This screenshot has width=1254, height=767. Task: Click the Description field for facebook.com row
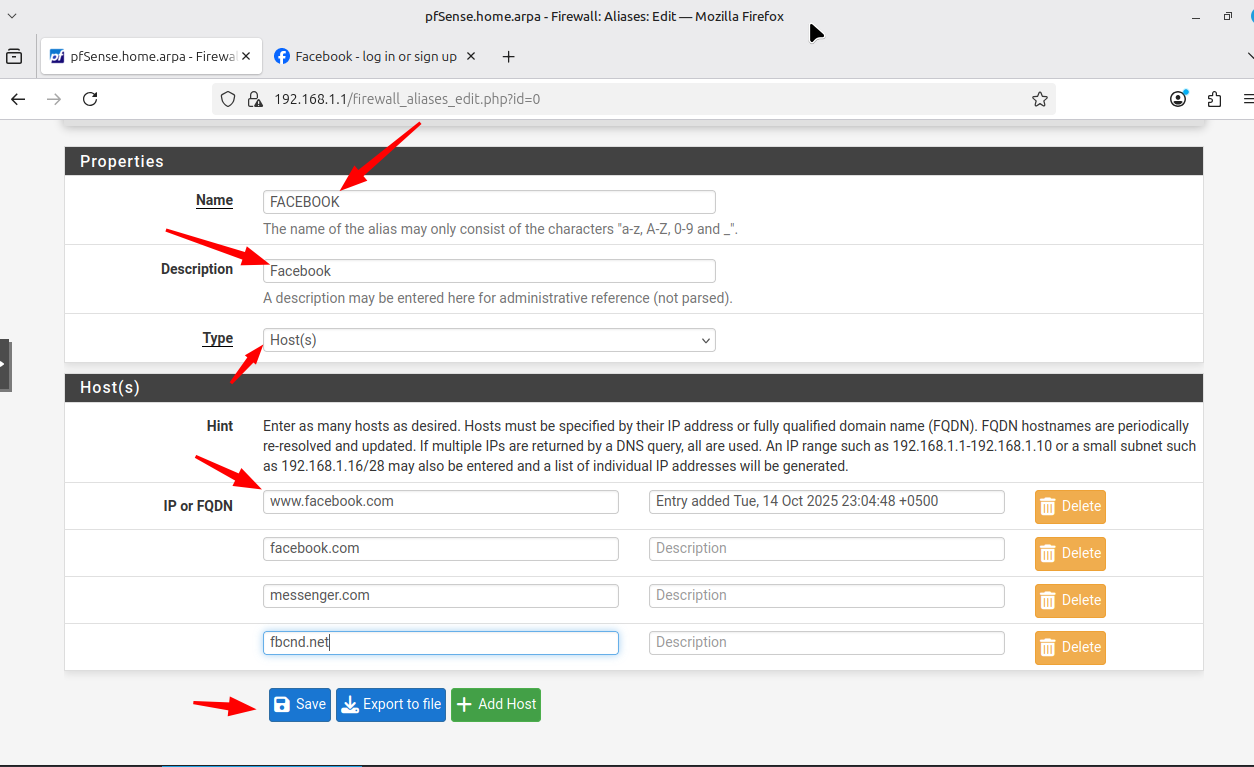pos(826,549)
